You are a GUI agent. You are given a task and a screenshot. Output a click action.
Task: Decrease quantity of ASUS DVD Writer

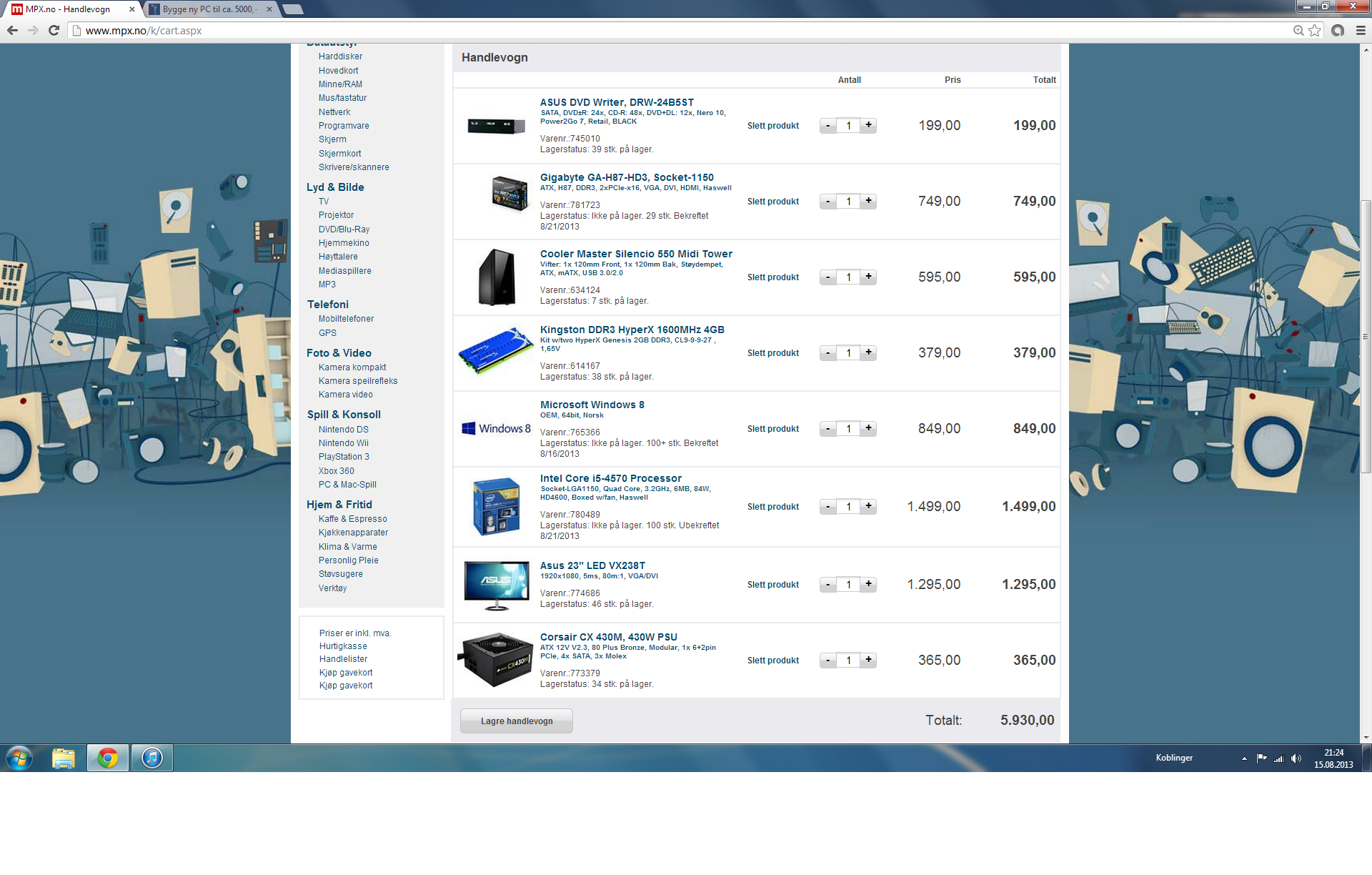pyautogui.click(x=828, y=126)
